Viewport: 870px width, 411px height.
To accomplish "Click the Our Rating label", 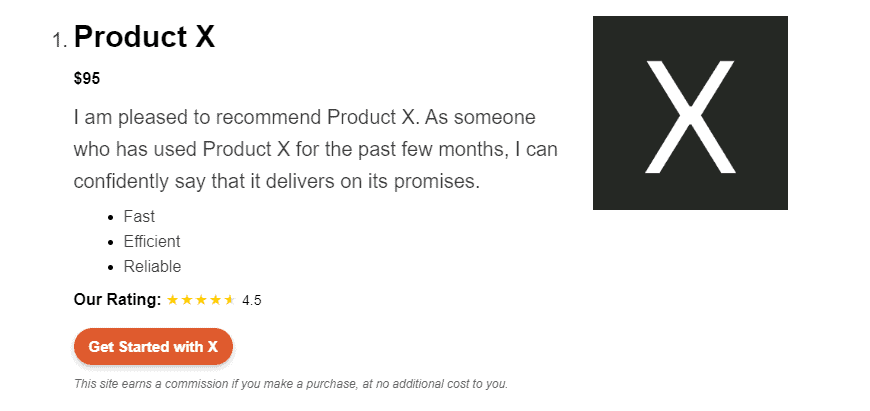I will coord(117,299).
